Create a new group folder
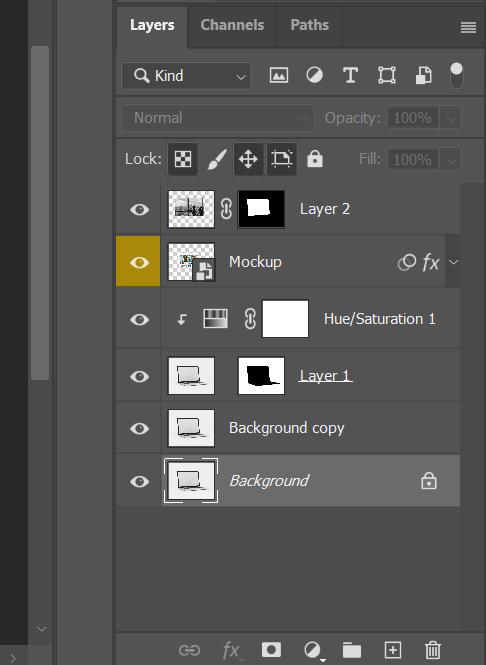The height and width of the screenshot is (665, 486). click(352, 650)
